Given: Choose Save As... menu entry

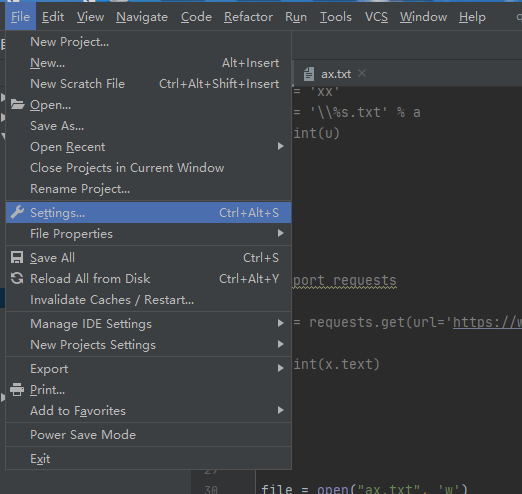Looking at the screenshot, I should pyautogui.click(x=148, y=126).
